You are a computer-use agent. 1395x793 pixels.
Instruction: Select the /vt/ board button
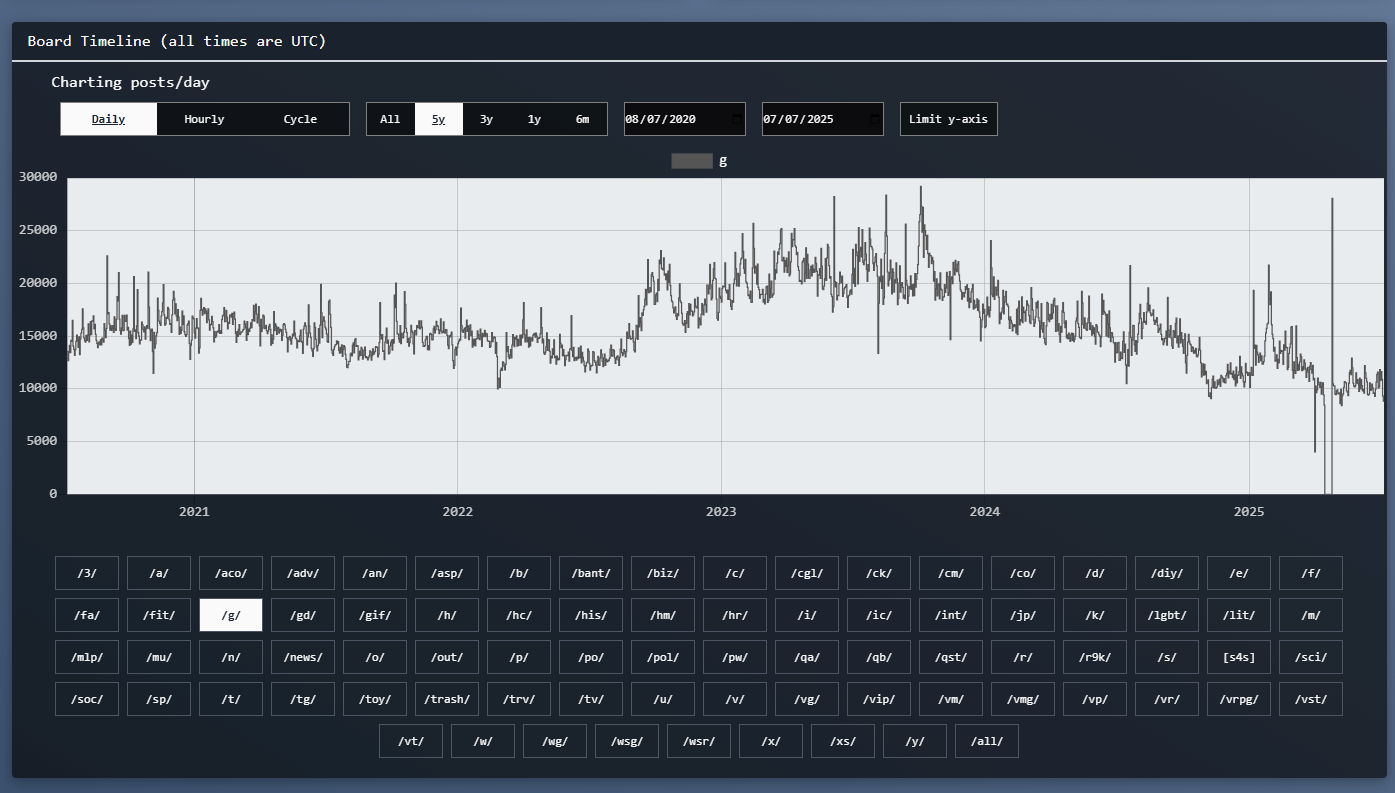(x=411, y=741)
